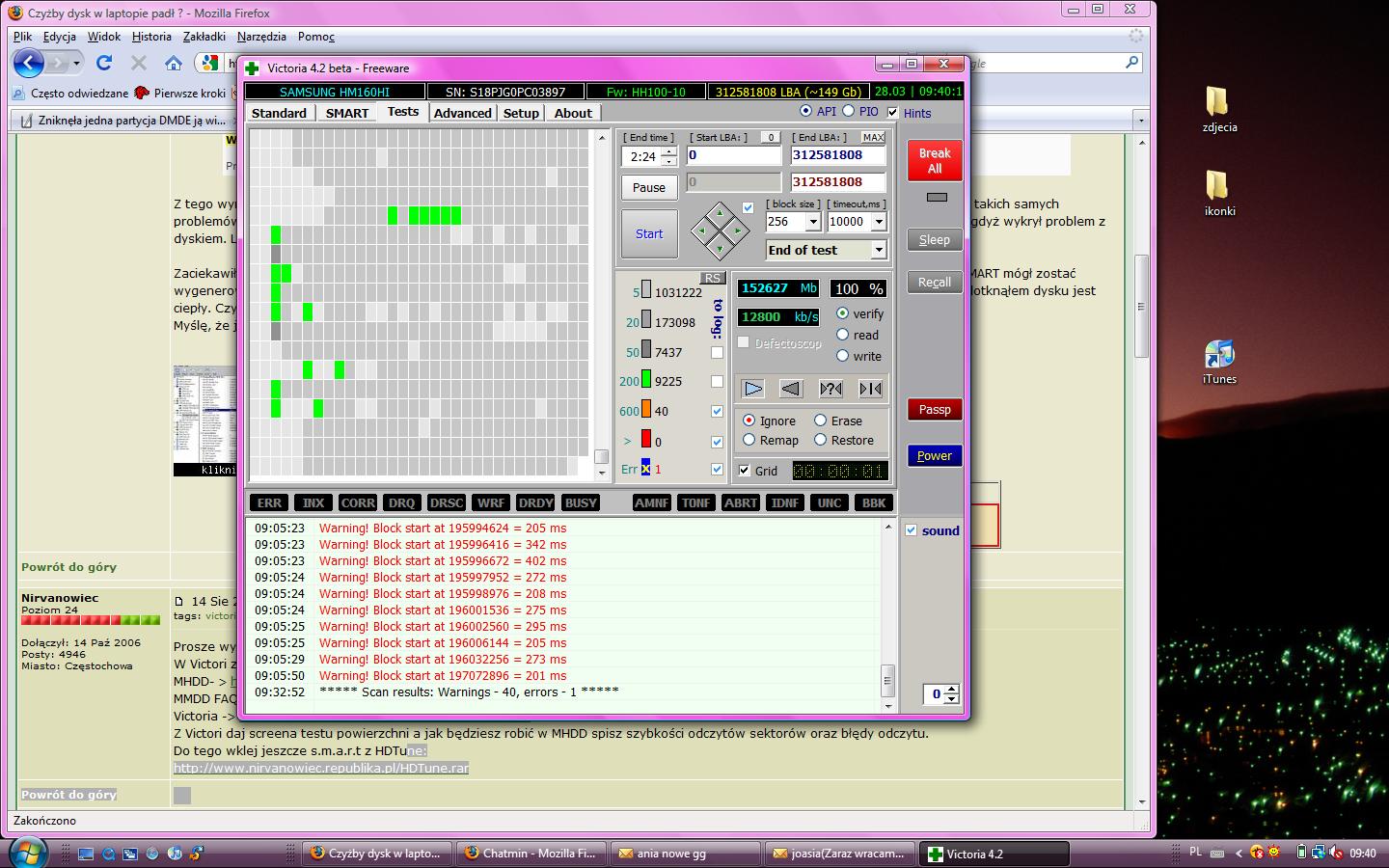Switch to the SMART tab

pyautogui.click(x=347, y=113)
